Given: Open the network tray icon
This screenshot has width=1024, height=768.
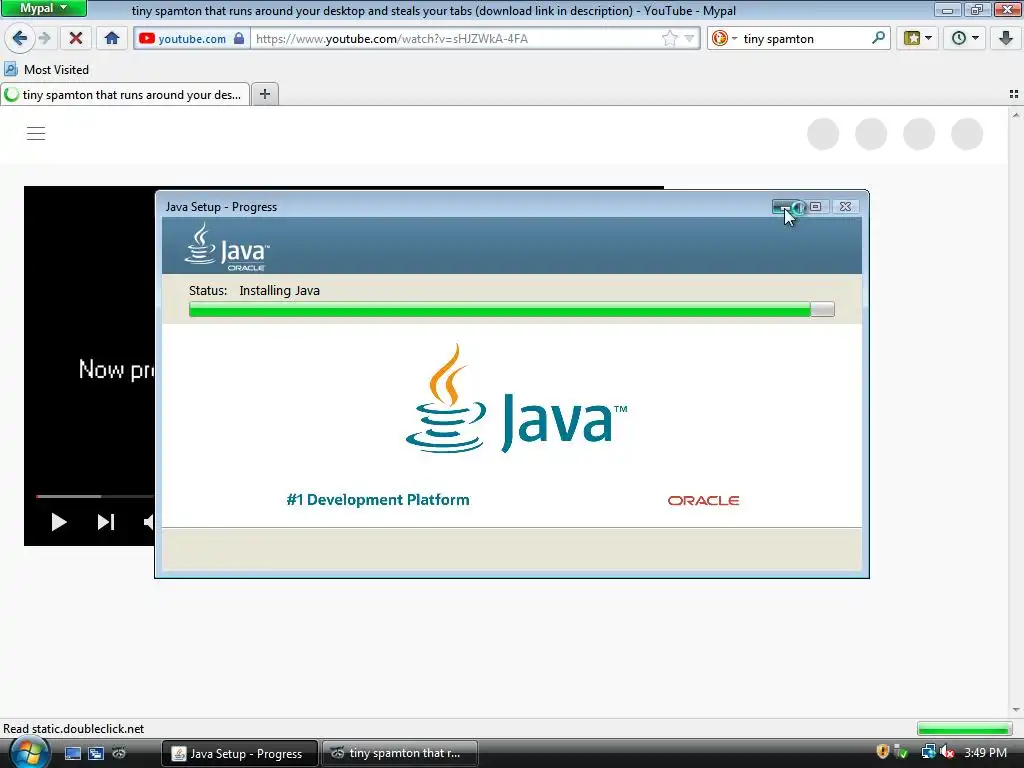Looking at the screenshot, I should 928,752.
